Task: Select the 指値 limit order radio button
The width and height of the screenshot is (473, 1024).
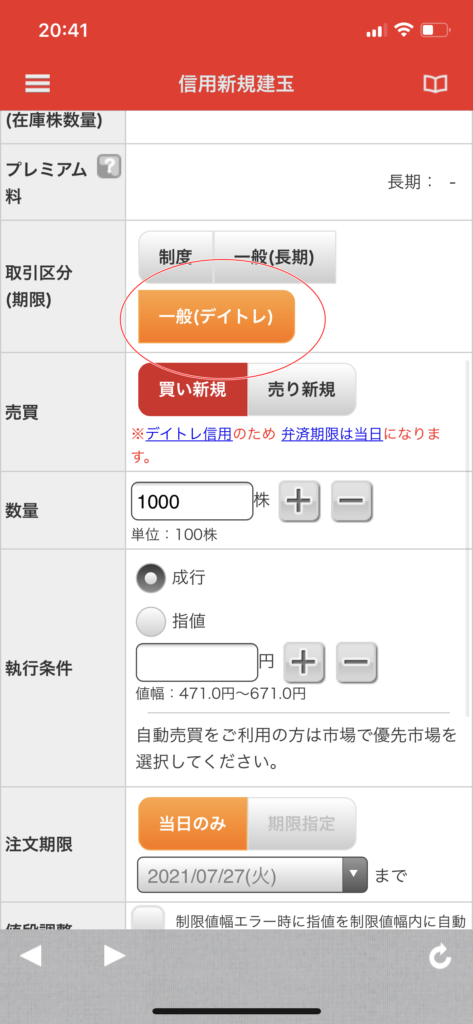Action: point(151,621)
